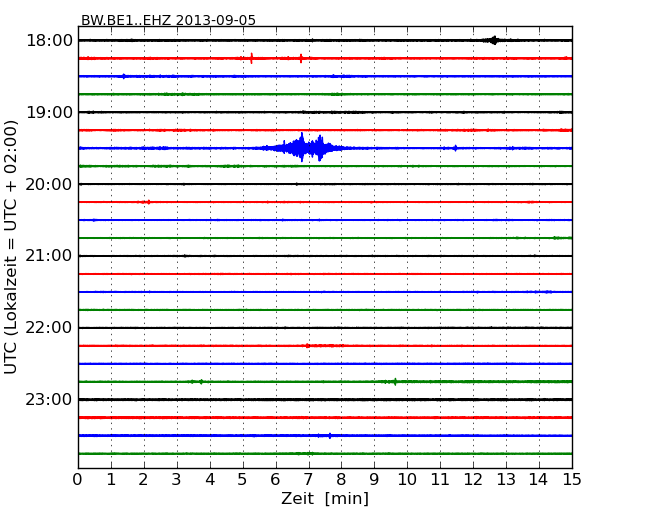The height and width of the screenshot is (520, 650).
Task: Click the red spike near minute 7 at 18:15
Action: point(301,58)
